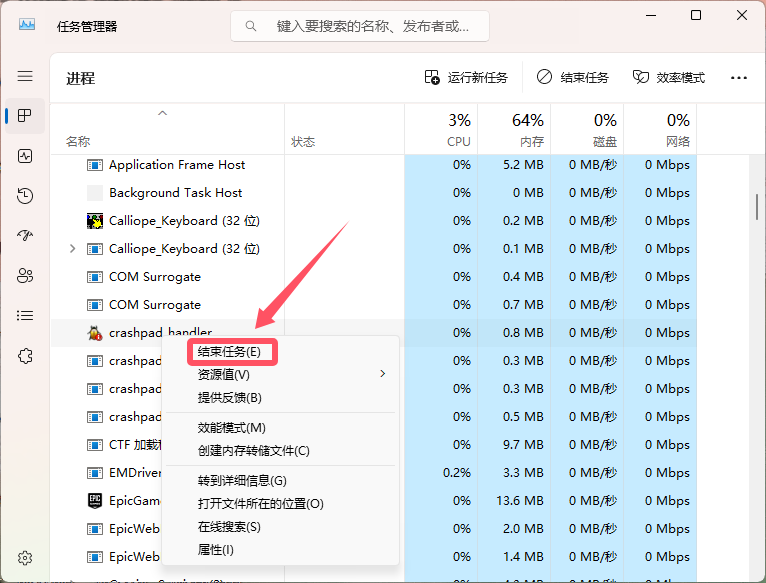Sort by the 内存 (memory) column header
Screen dimensions: 766x583
click(514, 130)
